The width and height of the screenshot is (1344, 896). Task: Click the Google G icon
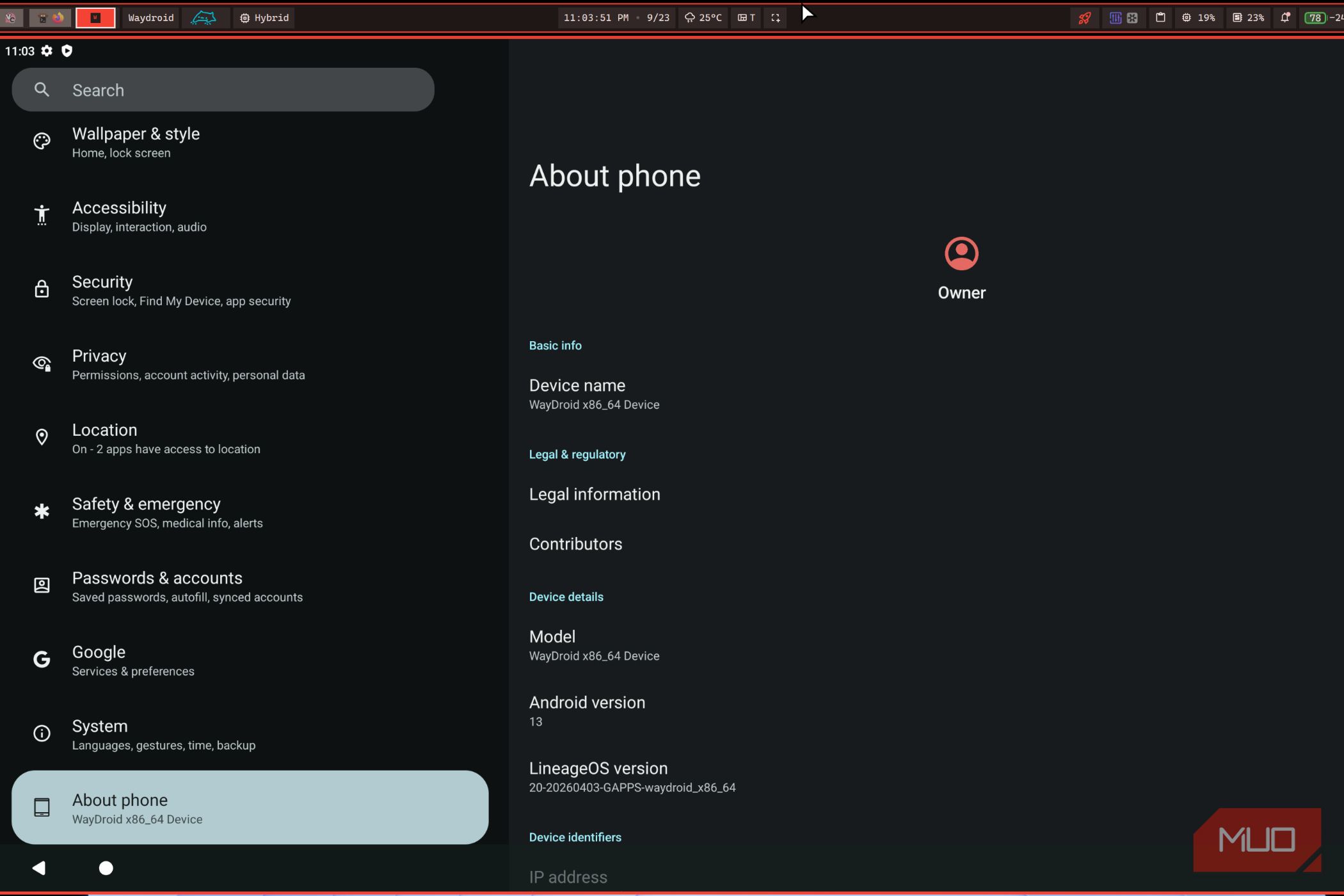(42, 659)
